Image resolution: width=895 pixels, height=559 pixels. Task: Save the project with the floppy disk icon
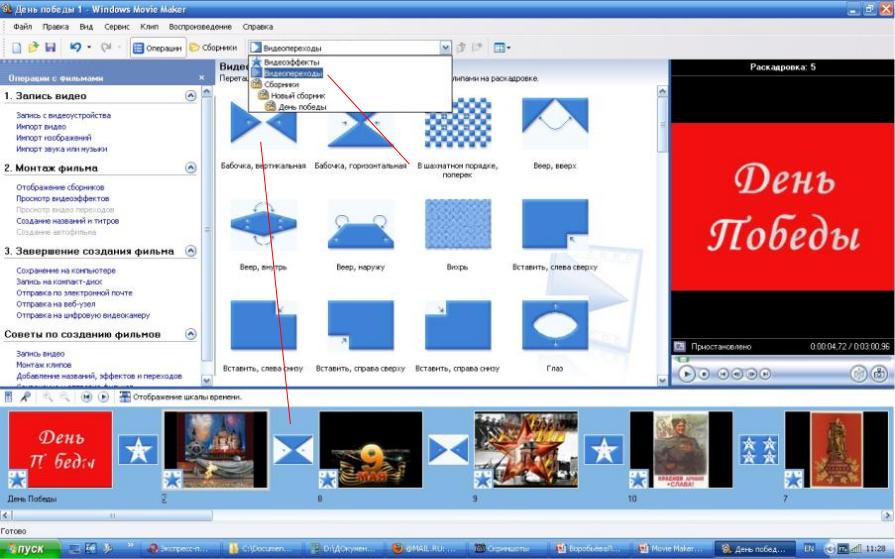pos(50,47)
